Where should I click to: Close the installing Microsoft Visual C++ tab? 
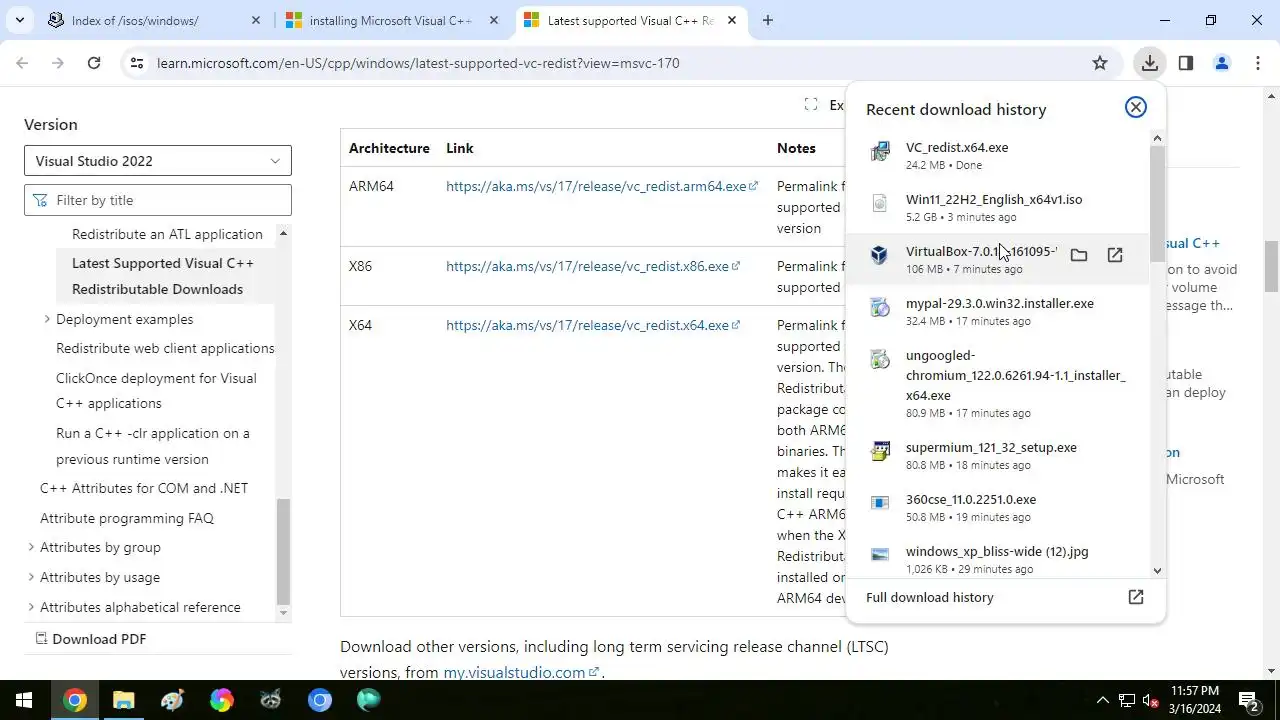(x=494, y=20)
